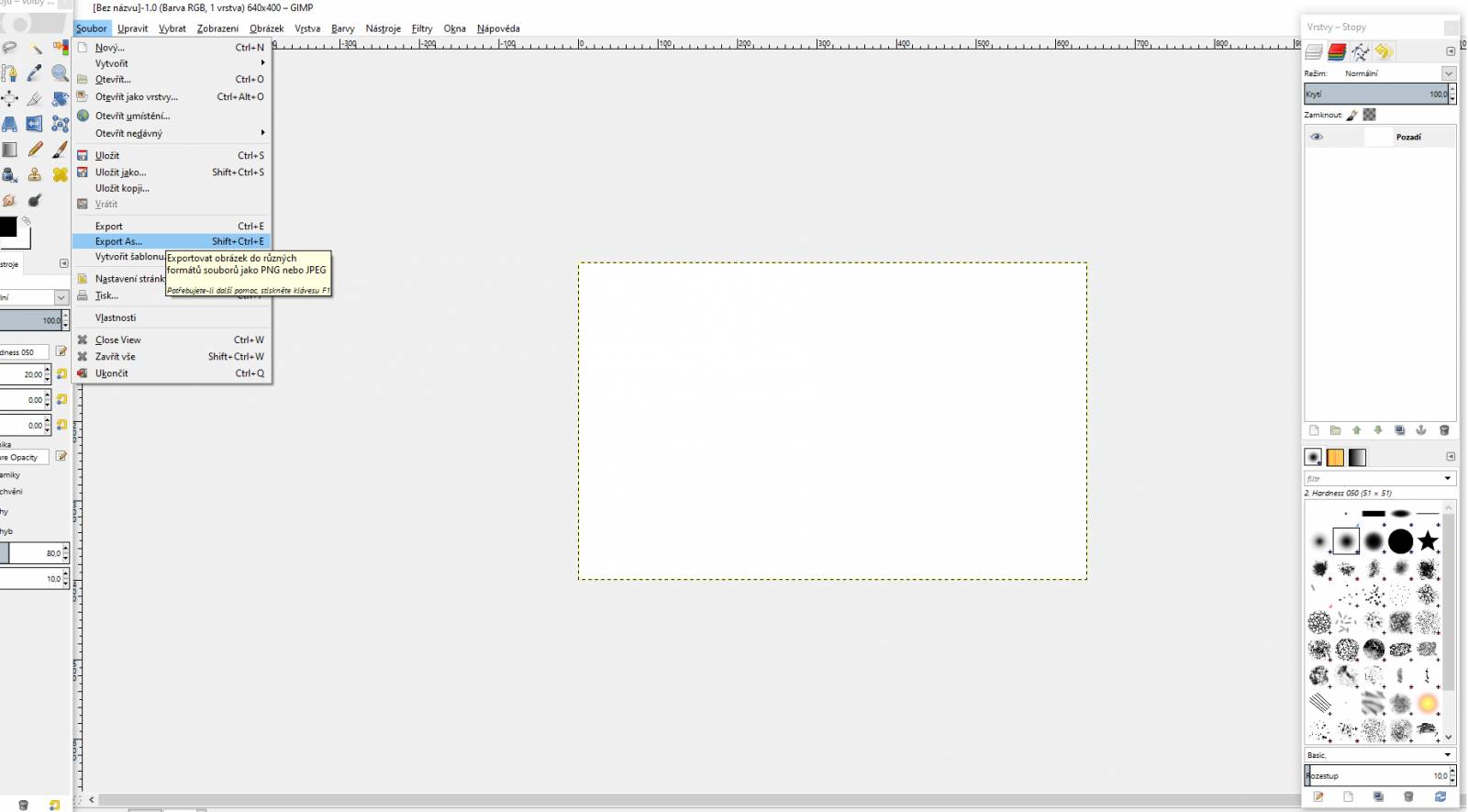Select the Heal bandage tool
1468x812 pixels.
click(x=61, y=174)
